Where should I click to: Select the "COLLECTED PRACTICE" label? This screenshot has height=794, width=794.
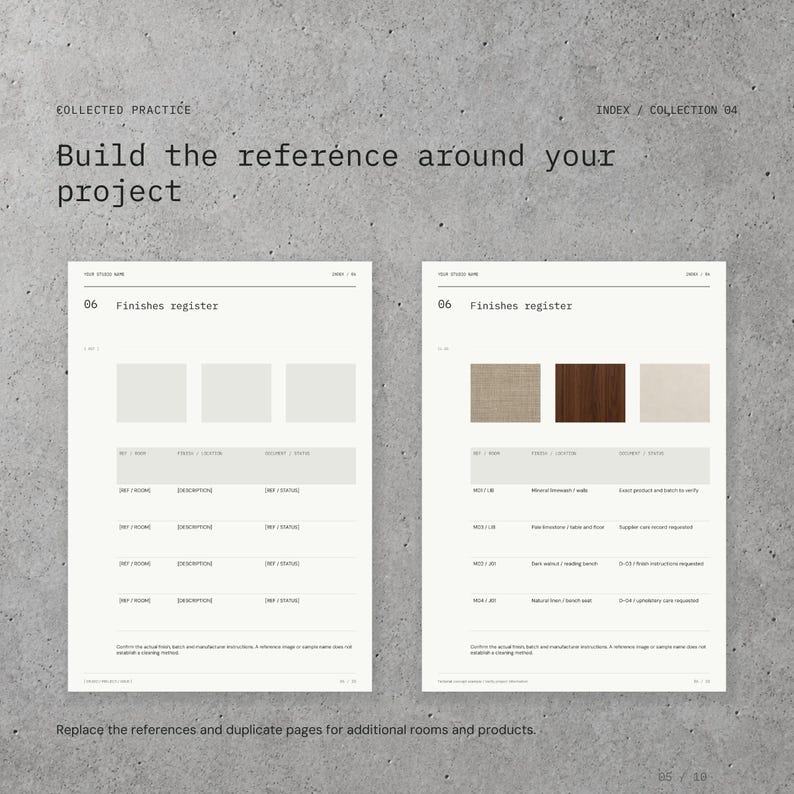pos(124,110)
